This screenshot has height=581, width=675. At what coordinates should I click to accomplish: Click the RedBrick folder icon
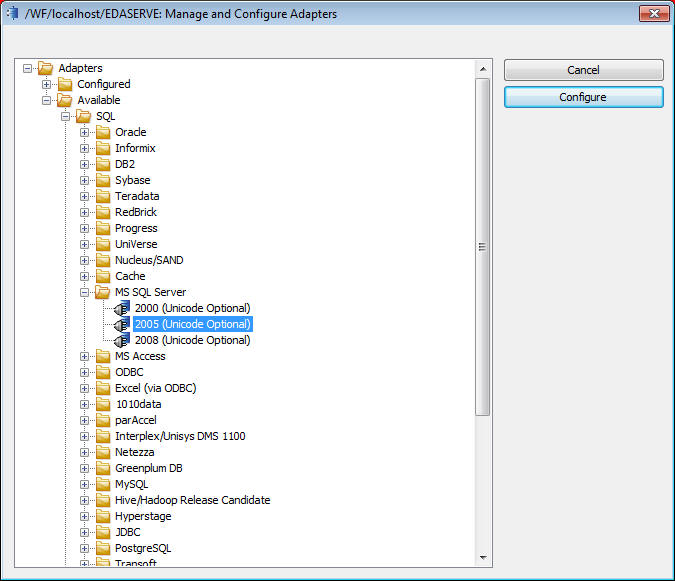click(103, 212)
